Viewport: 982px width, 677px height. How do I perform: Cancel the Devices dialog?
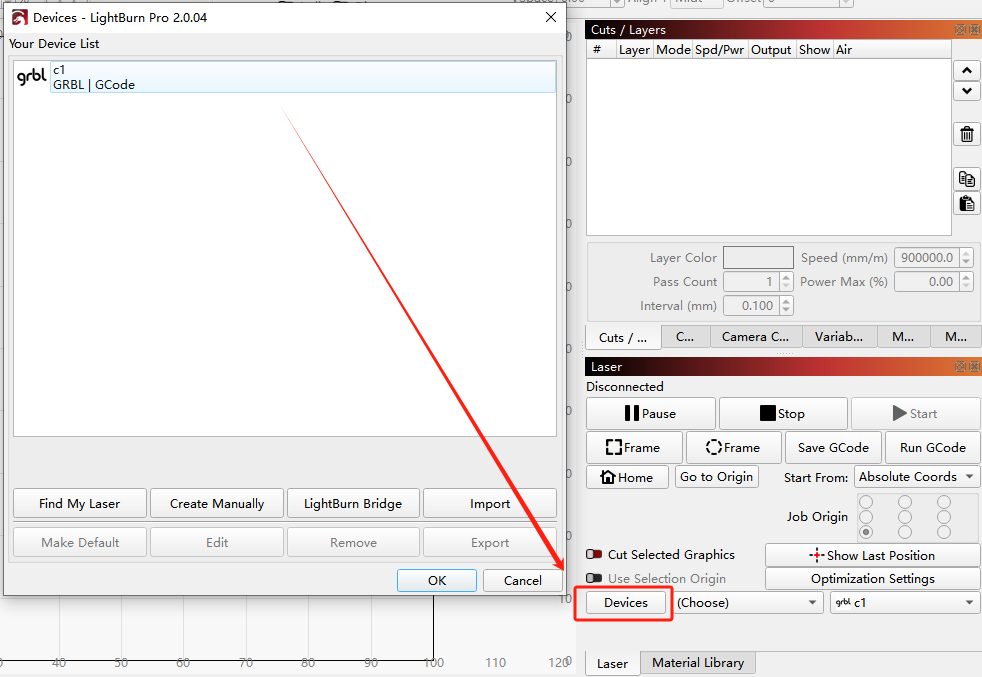pos(523,581)
